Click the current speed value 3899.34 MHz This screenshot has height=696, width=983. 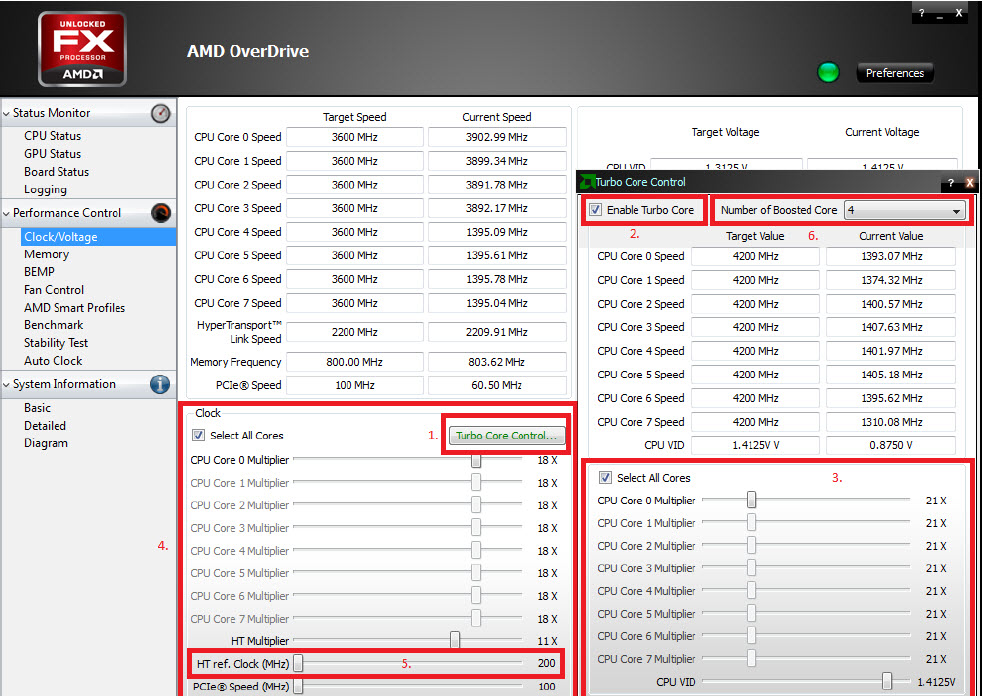point(497,161)
